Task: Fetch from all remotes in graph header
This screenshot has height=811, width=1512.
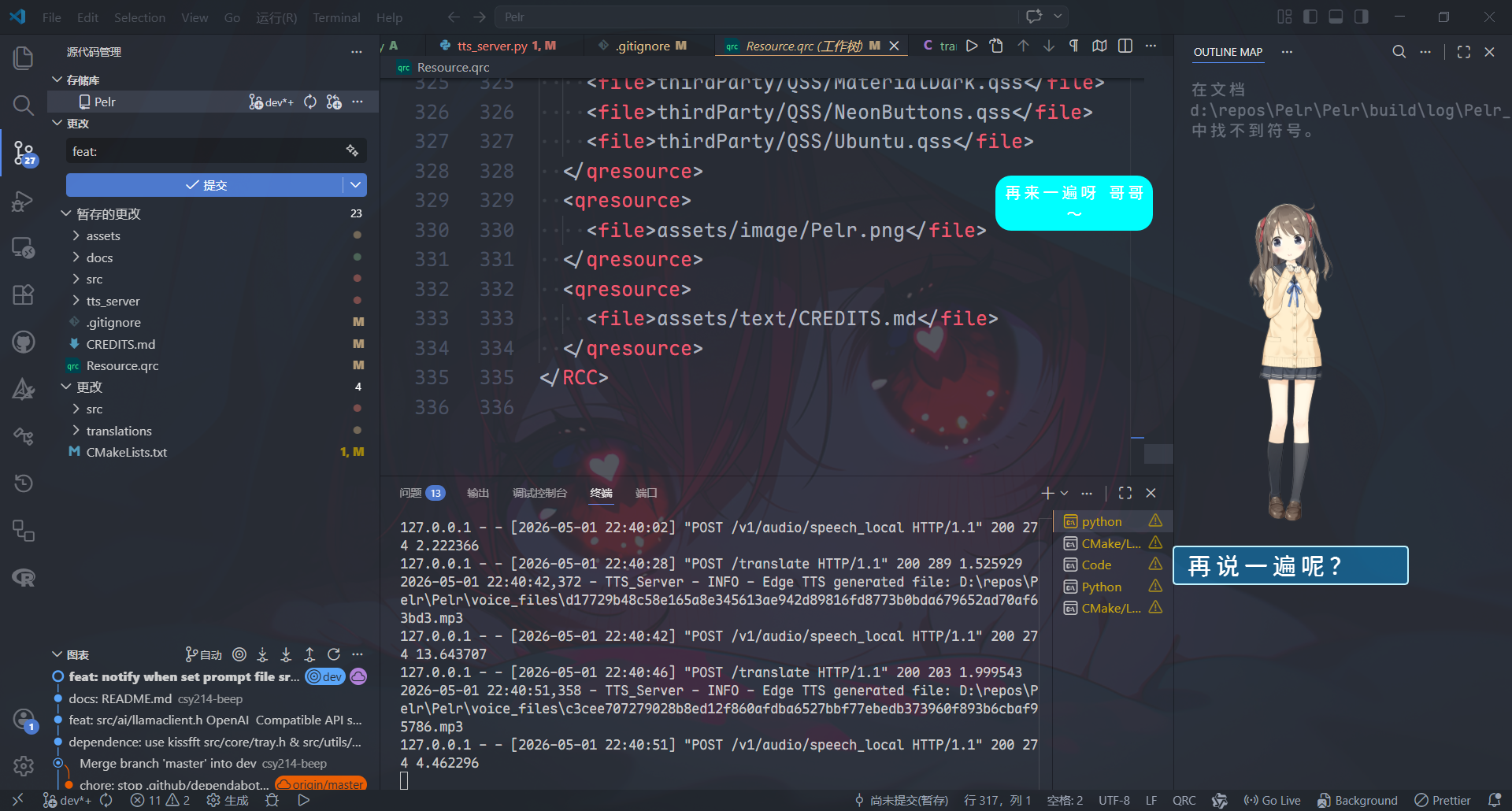Action: point(262,654)
